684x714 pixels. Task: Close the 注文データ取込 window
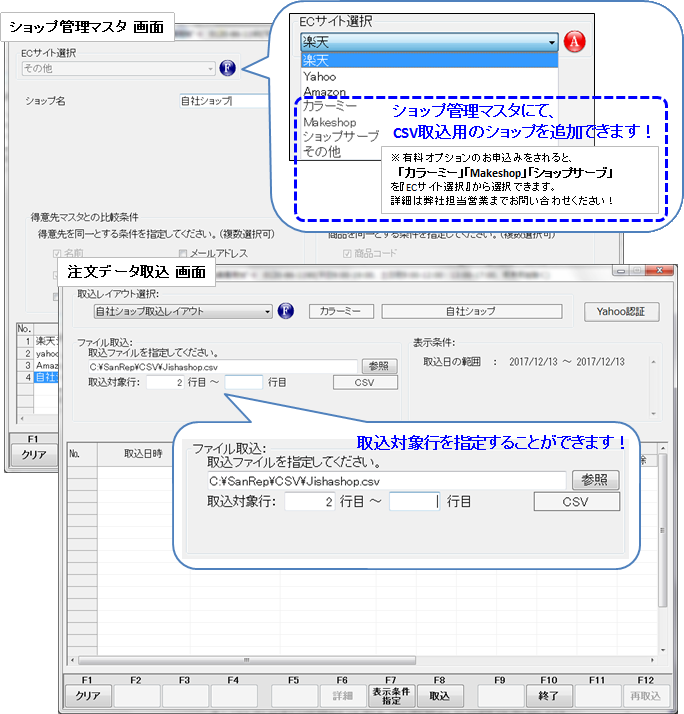click(x=659, y=270)
